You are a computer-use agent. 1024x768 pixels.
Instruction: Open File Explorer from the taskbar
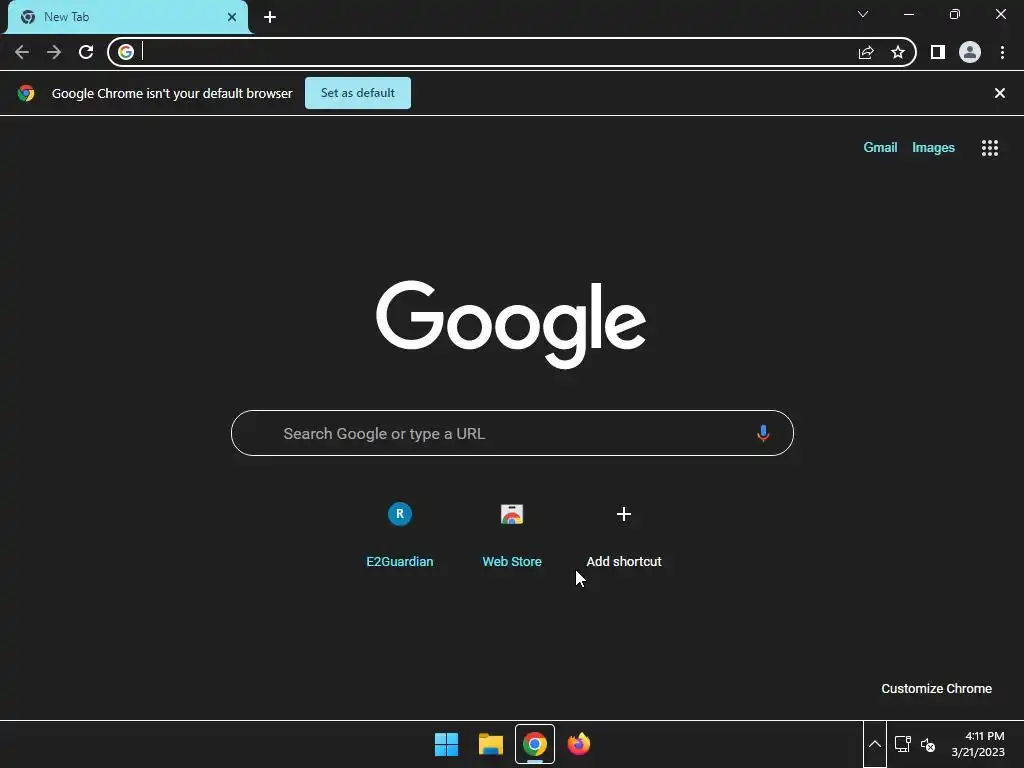pos(490,744)
